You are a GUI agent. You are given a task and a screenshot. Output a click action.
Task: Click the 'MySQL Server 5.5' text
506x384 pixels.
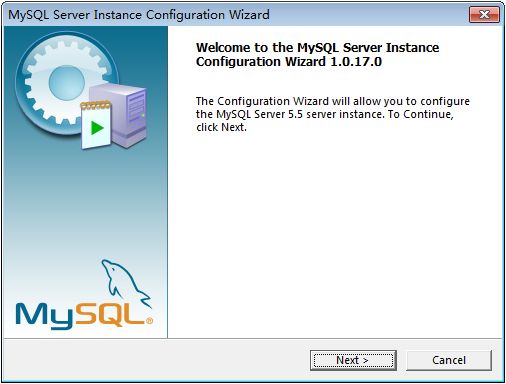(x=259, y=114)
